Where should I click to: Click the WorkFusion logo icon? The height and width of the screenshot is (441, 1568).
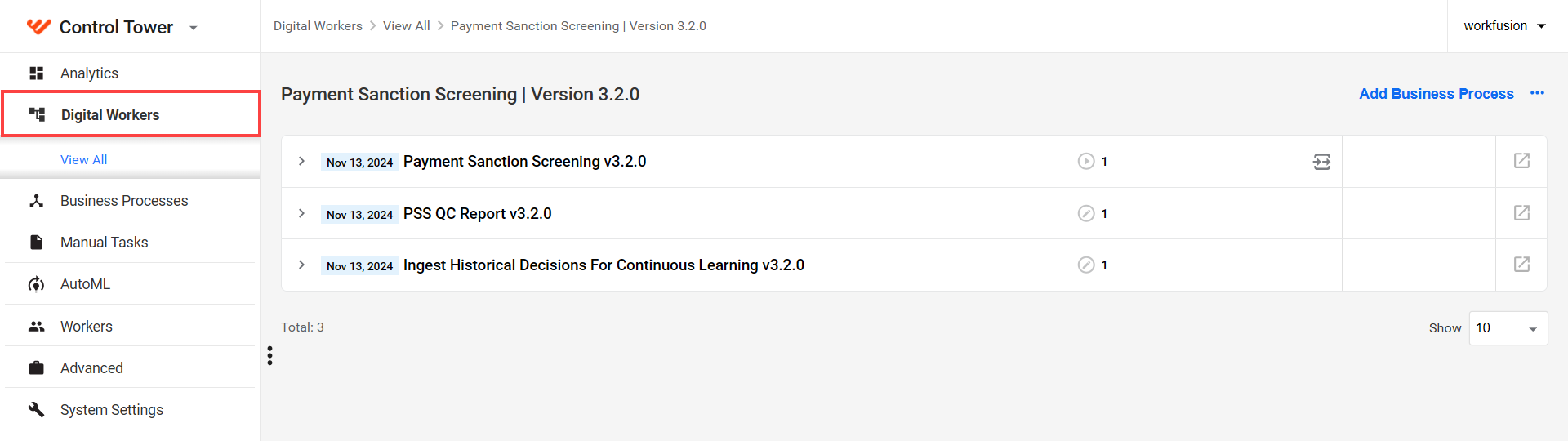(38, 27)
